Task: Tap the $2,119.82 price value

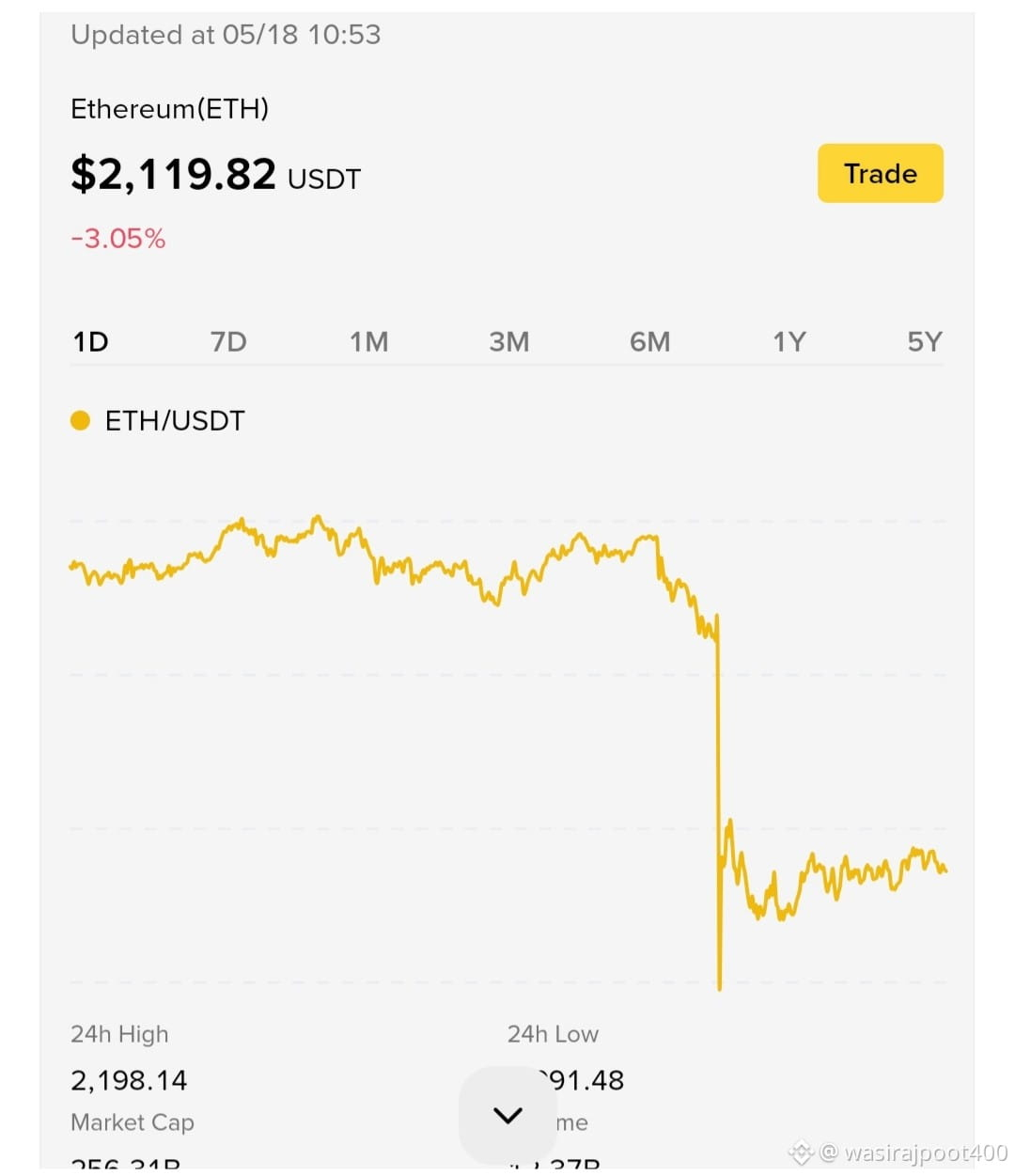Action: click(173, 174)
